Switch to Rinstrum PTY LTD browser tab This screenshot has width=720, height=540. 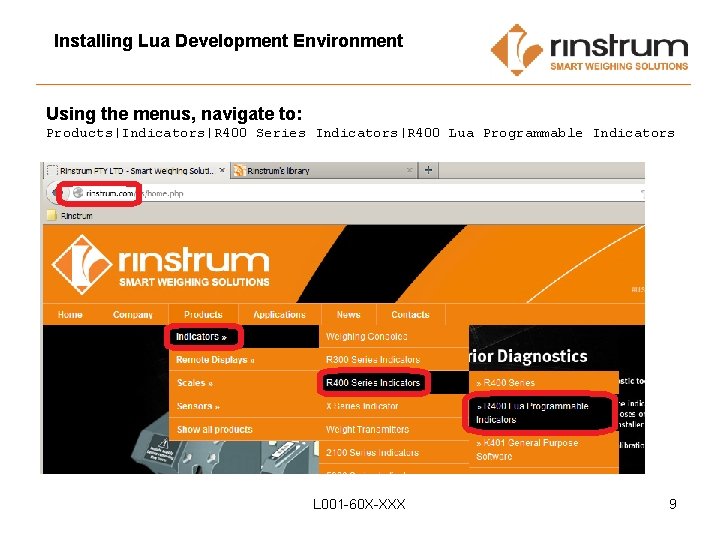point(137,171)
